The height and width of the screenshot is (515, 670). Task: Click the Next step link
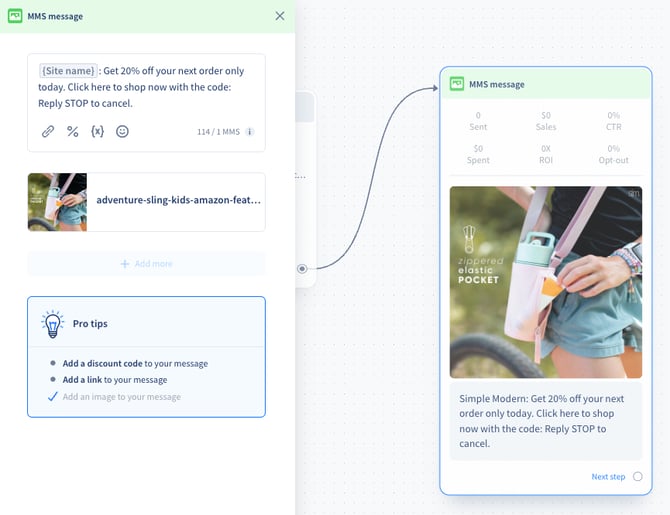pos(608,477)
